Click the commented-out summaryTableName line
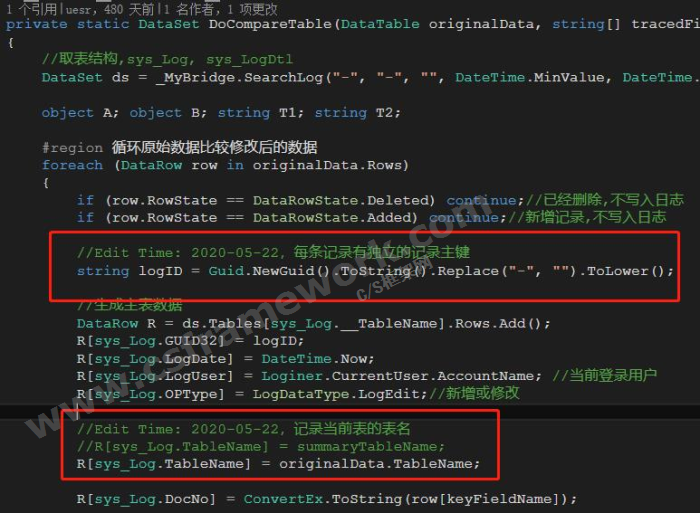The width and height of the screenshot is (700, 513). click(x=260, y=446)
